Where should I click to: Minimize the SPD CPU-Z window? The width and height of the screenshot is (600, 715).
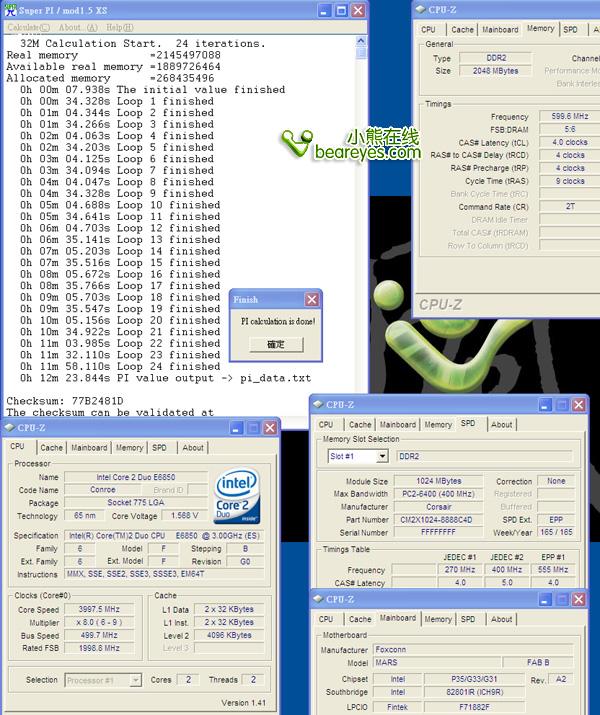(545, 405)
